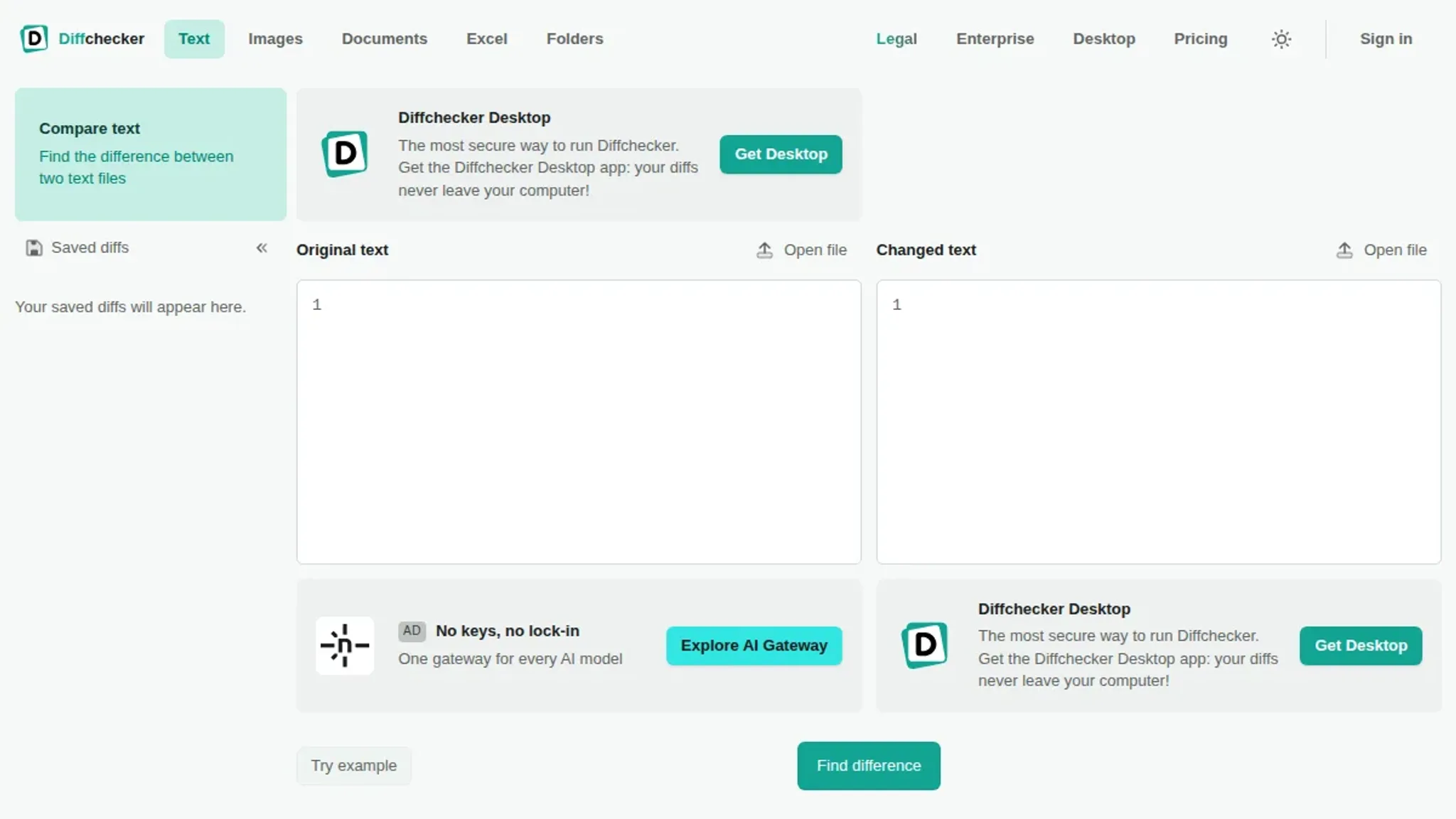Open the Legal link
1456x819 pixels.
click(896, 39)
